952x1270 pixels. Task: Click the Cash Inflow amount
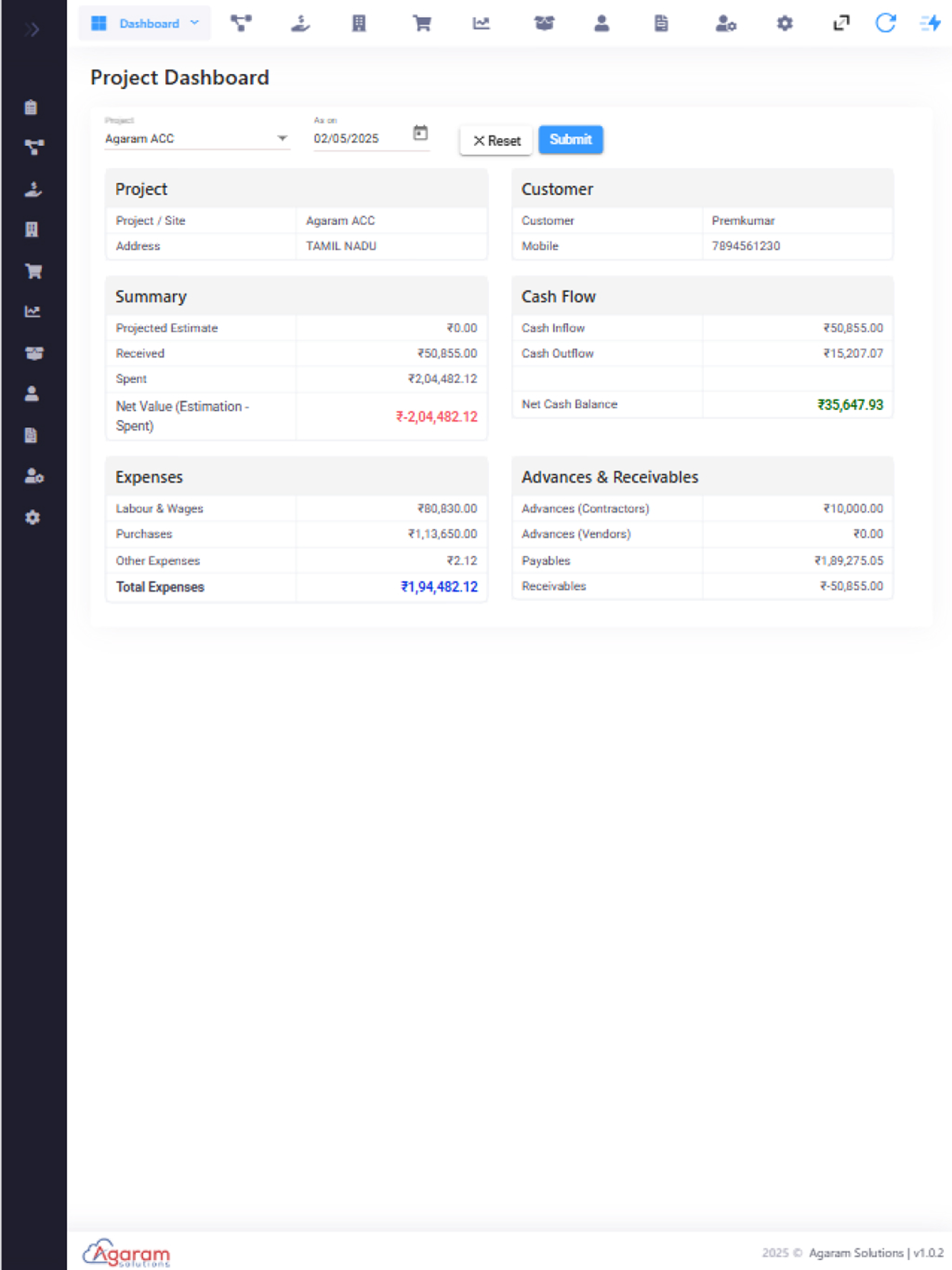pyautogui.click(x=853, y=328)
